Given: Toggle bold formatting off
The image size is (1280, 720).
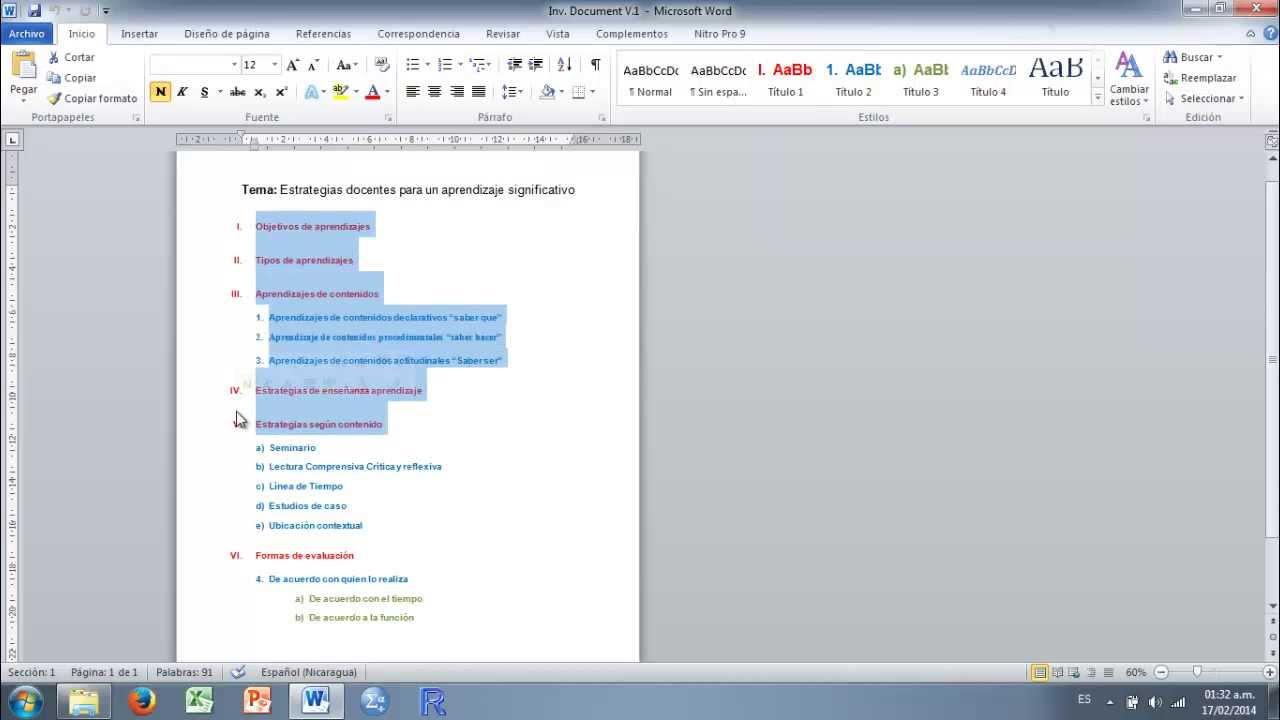Looking at the screenshot, I should click(x=160, y=92).
